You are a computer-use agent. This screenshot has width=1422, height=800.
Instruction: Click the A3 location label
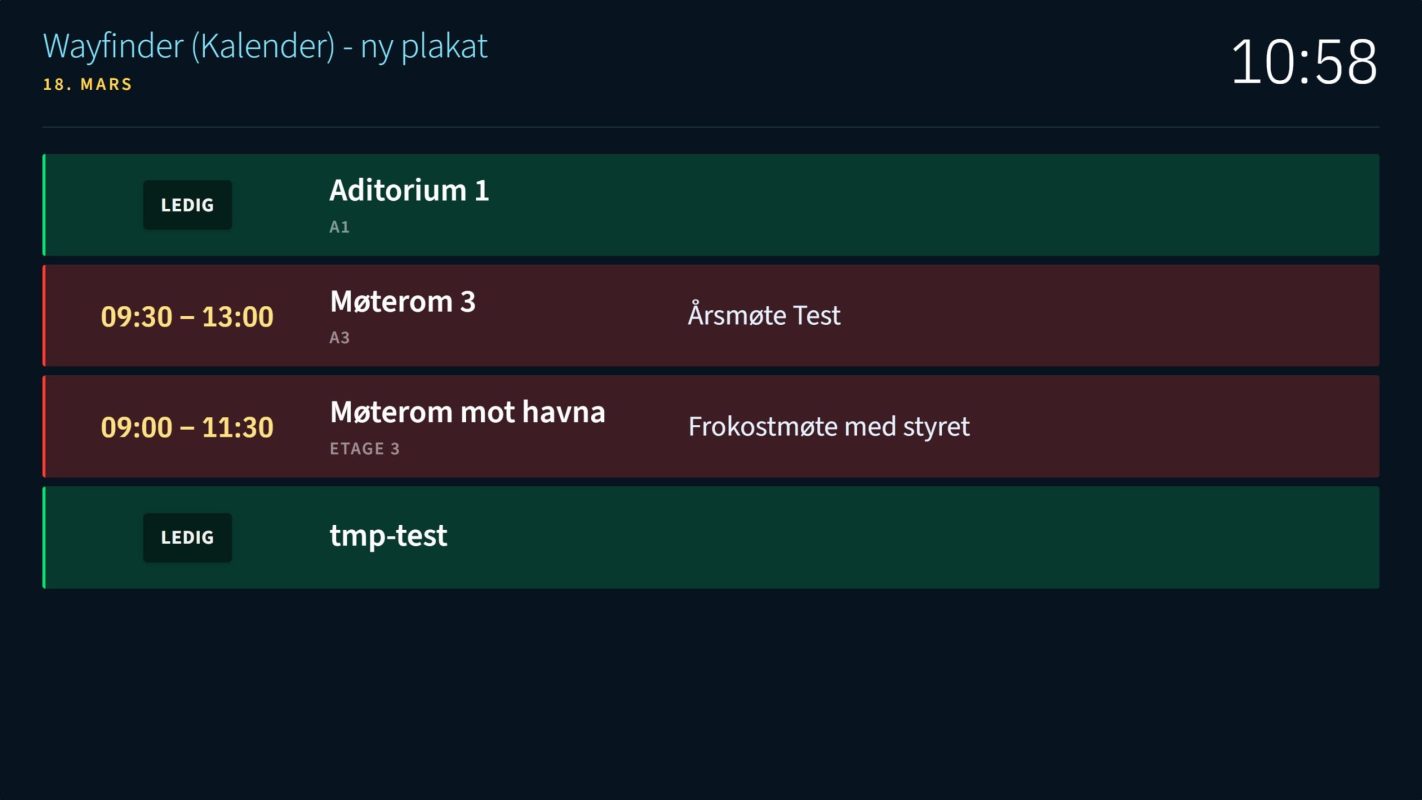[340, 338]
